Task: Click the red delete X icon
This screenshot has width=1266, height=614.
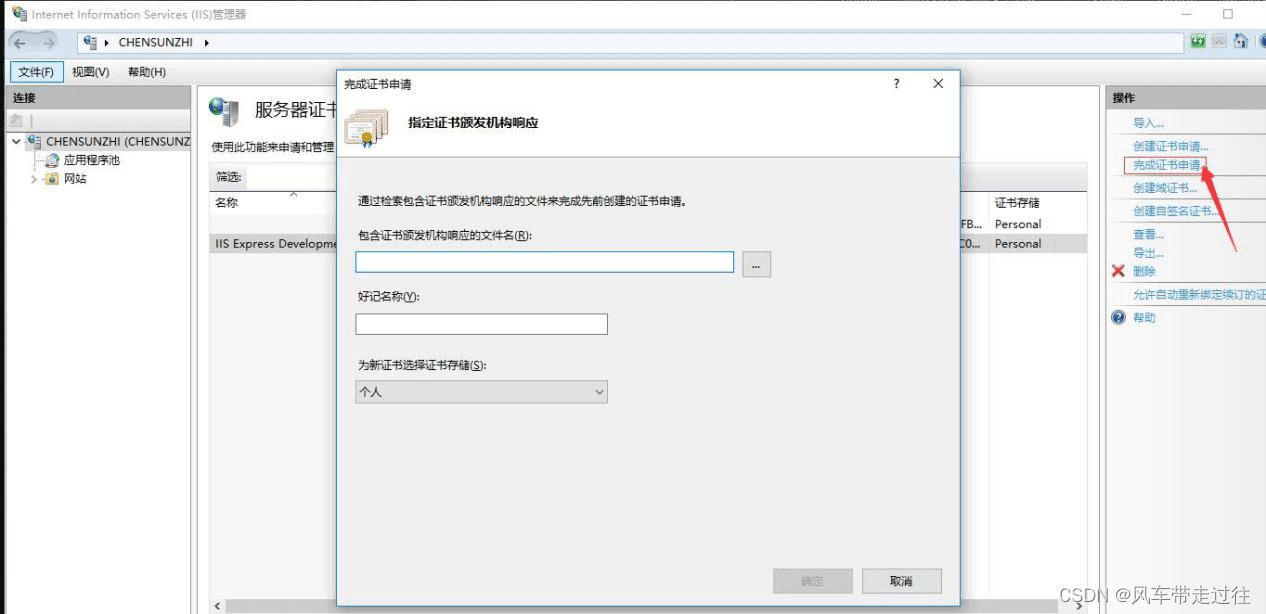Action: click(x=1119, y=271)
